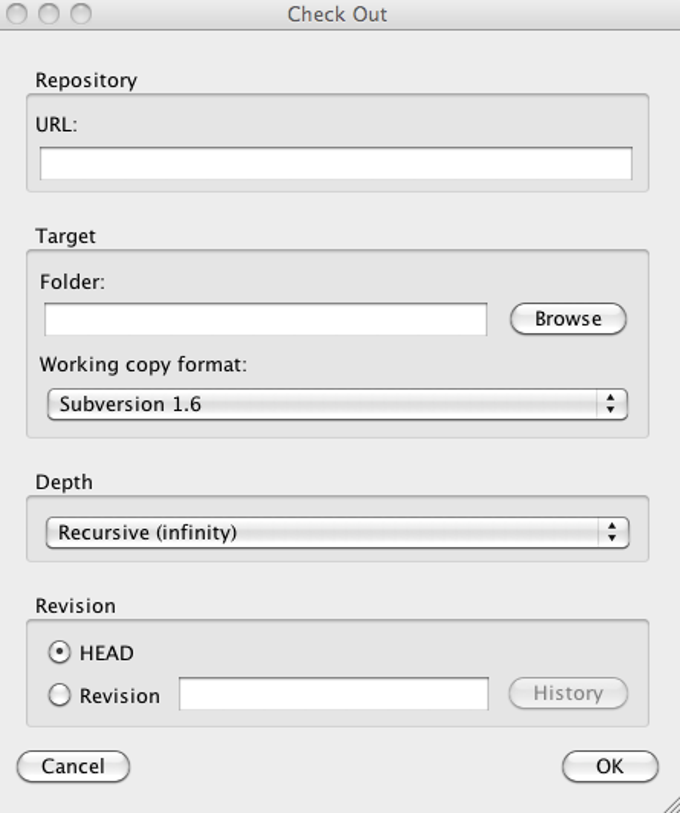Select the HEAD radio button
Viewport: 680px width, 813px height.
[x=60, y=652]
